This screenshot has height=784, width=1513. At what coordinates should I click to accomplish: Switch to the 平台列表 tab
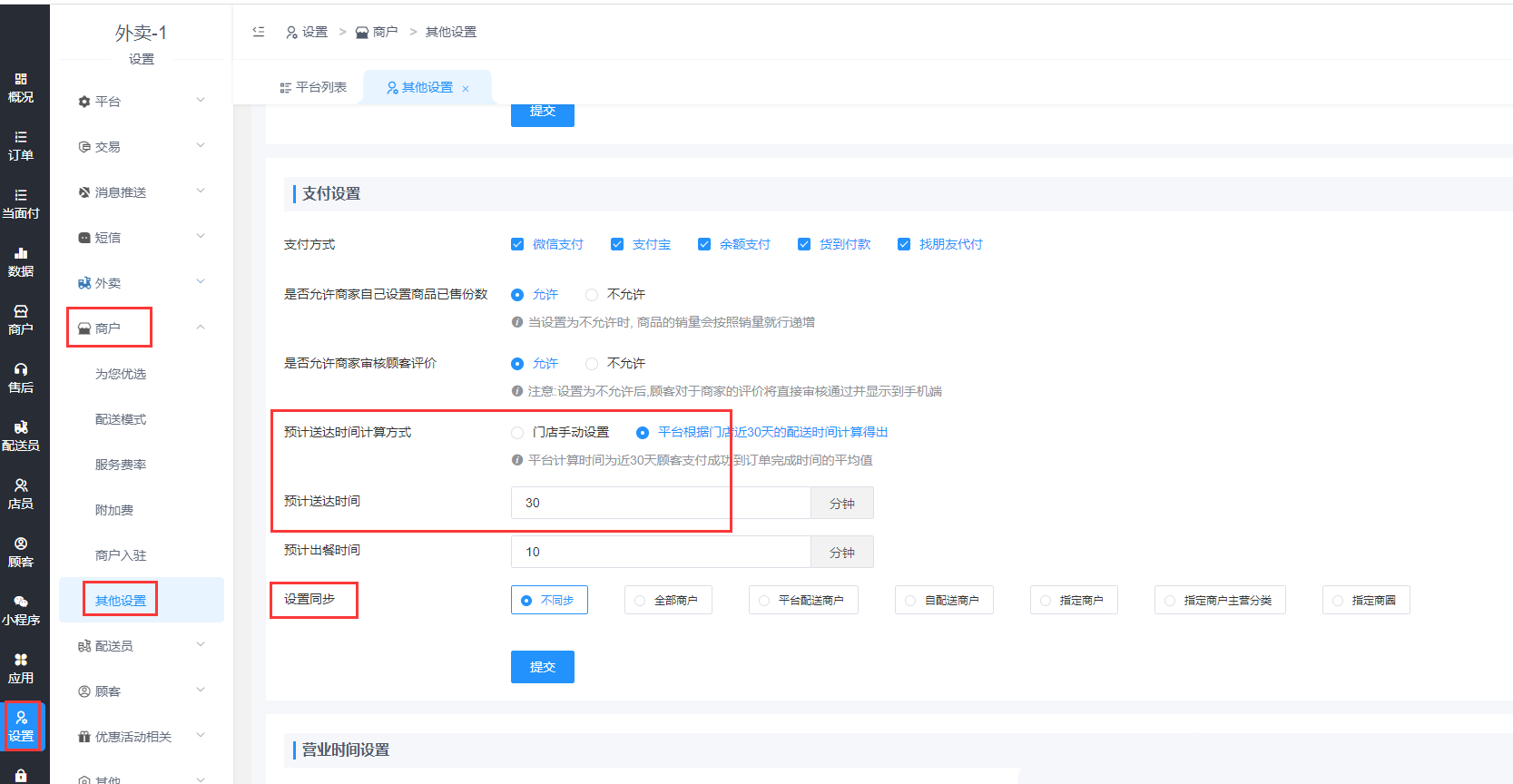point(313,87)
